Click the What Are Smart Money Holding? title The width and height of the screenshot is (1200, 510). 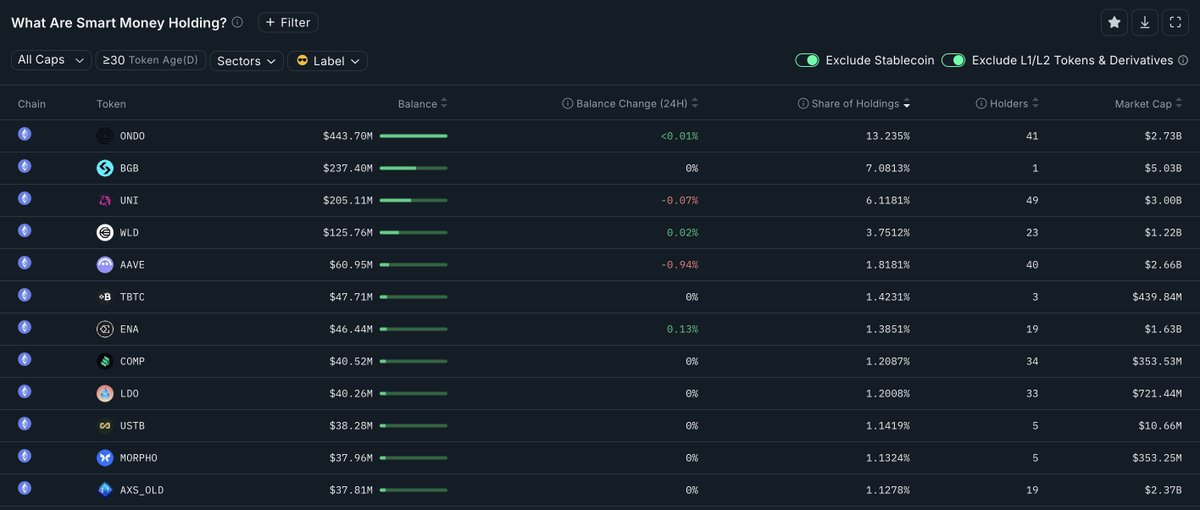pos(119,22)
